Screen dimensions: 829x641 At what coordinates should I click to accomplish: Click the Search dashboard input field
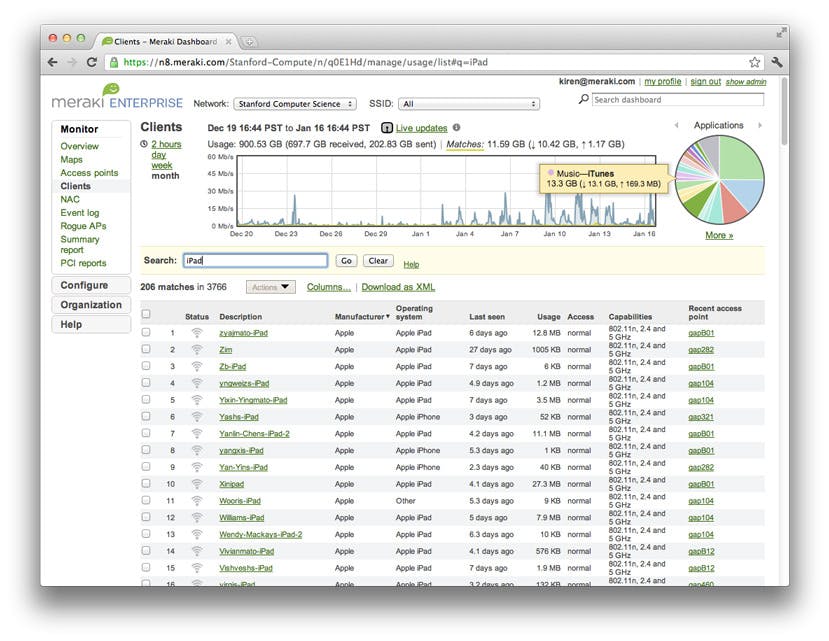tap(677, 100)
